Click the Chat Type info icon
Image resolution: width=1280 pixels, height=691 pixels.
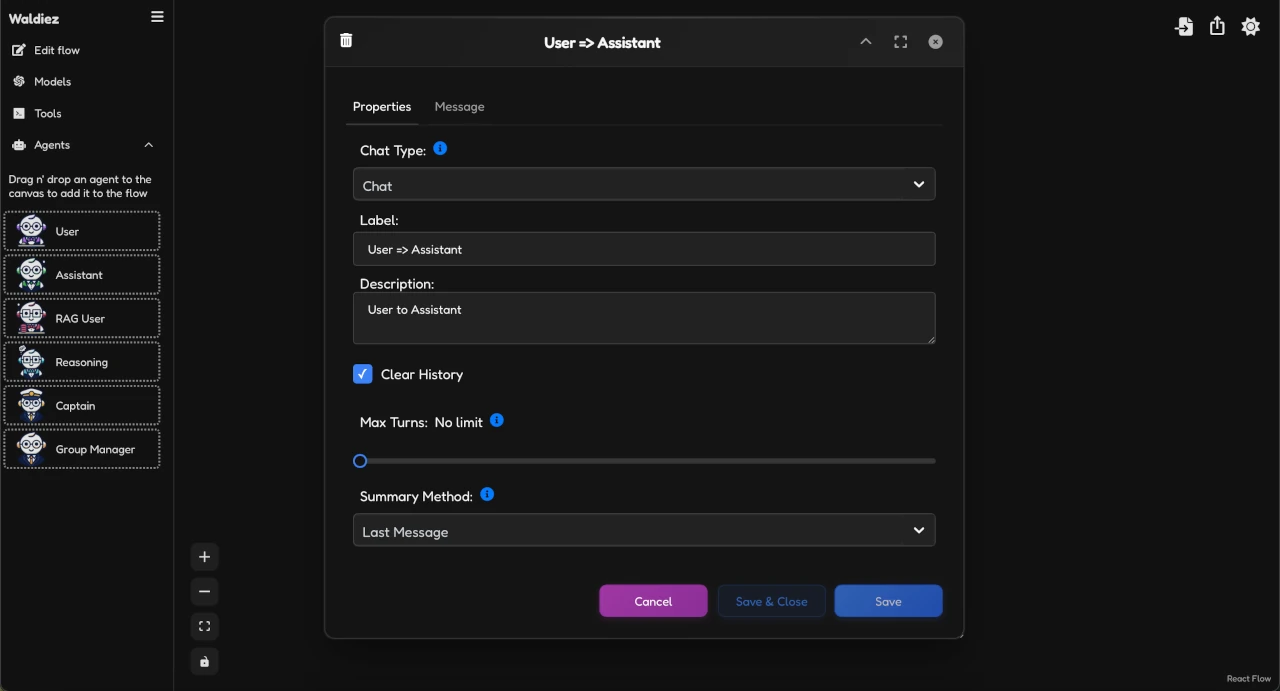[x=440, y=148]
